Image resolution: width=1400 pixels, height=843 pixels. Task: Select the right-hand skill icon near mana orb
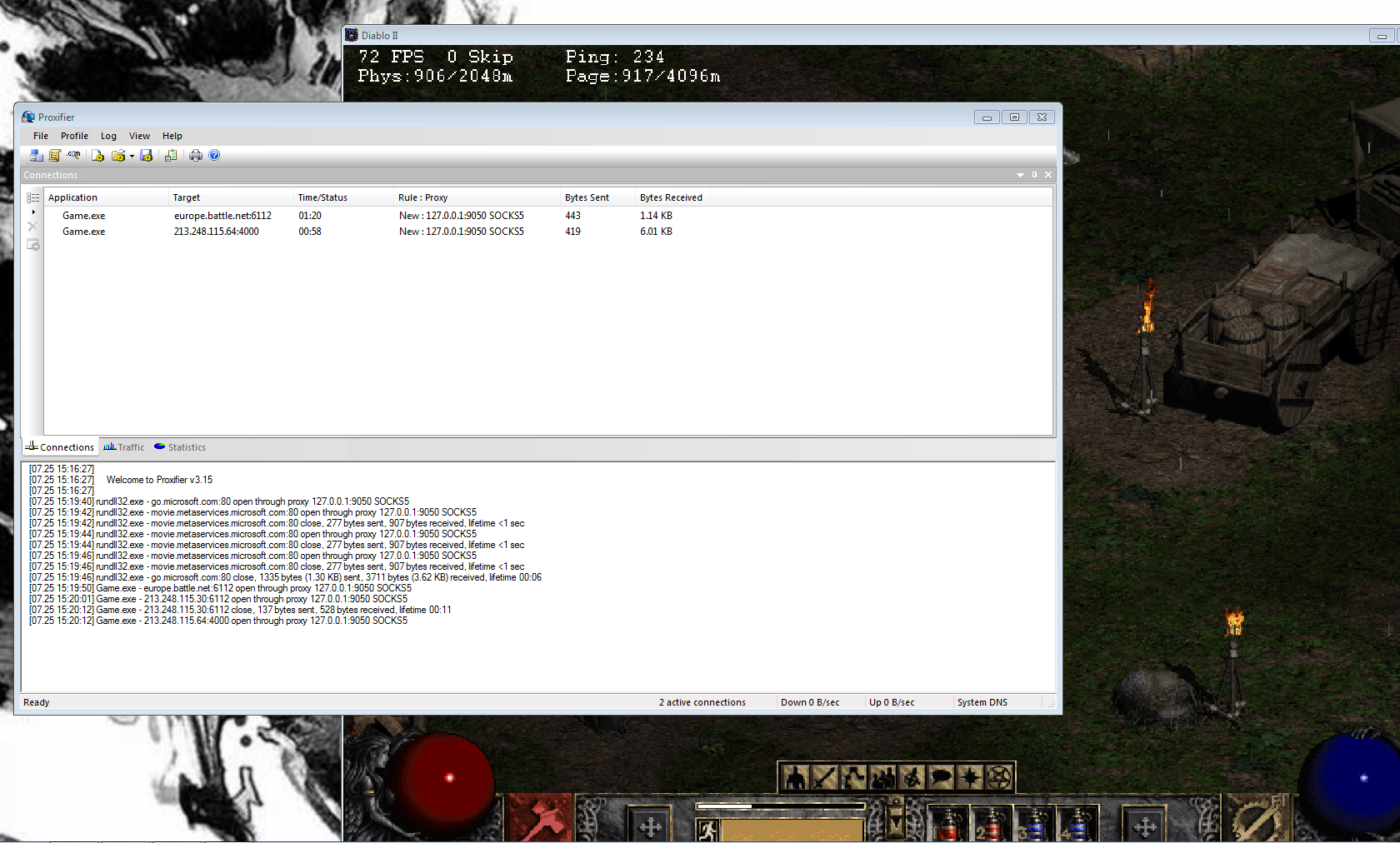click(1256, 818)
